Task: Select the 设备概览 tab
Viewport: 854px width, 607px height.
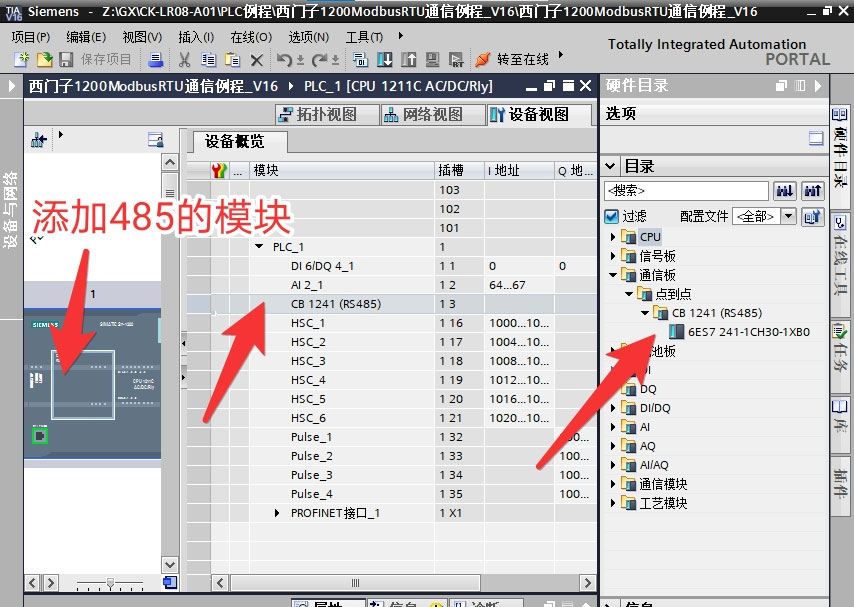Action: 240,142
